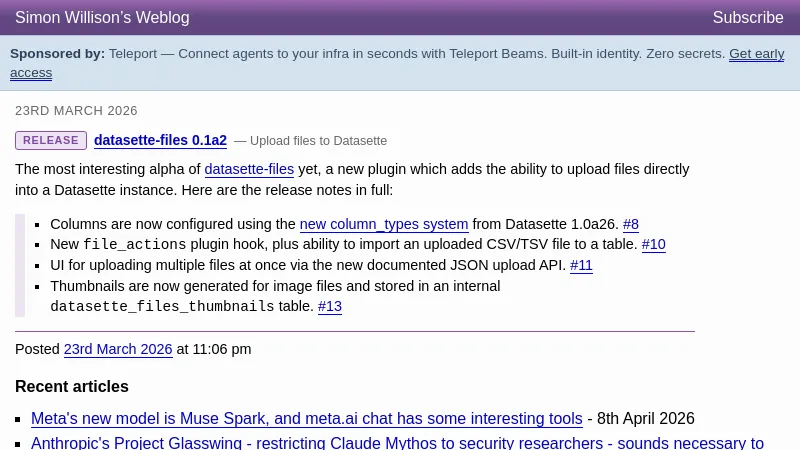The height and width of the screenshot is (450, 800).
Task: Open the datasette-files 0.1a2 release title
Action: [160, 141]
